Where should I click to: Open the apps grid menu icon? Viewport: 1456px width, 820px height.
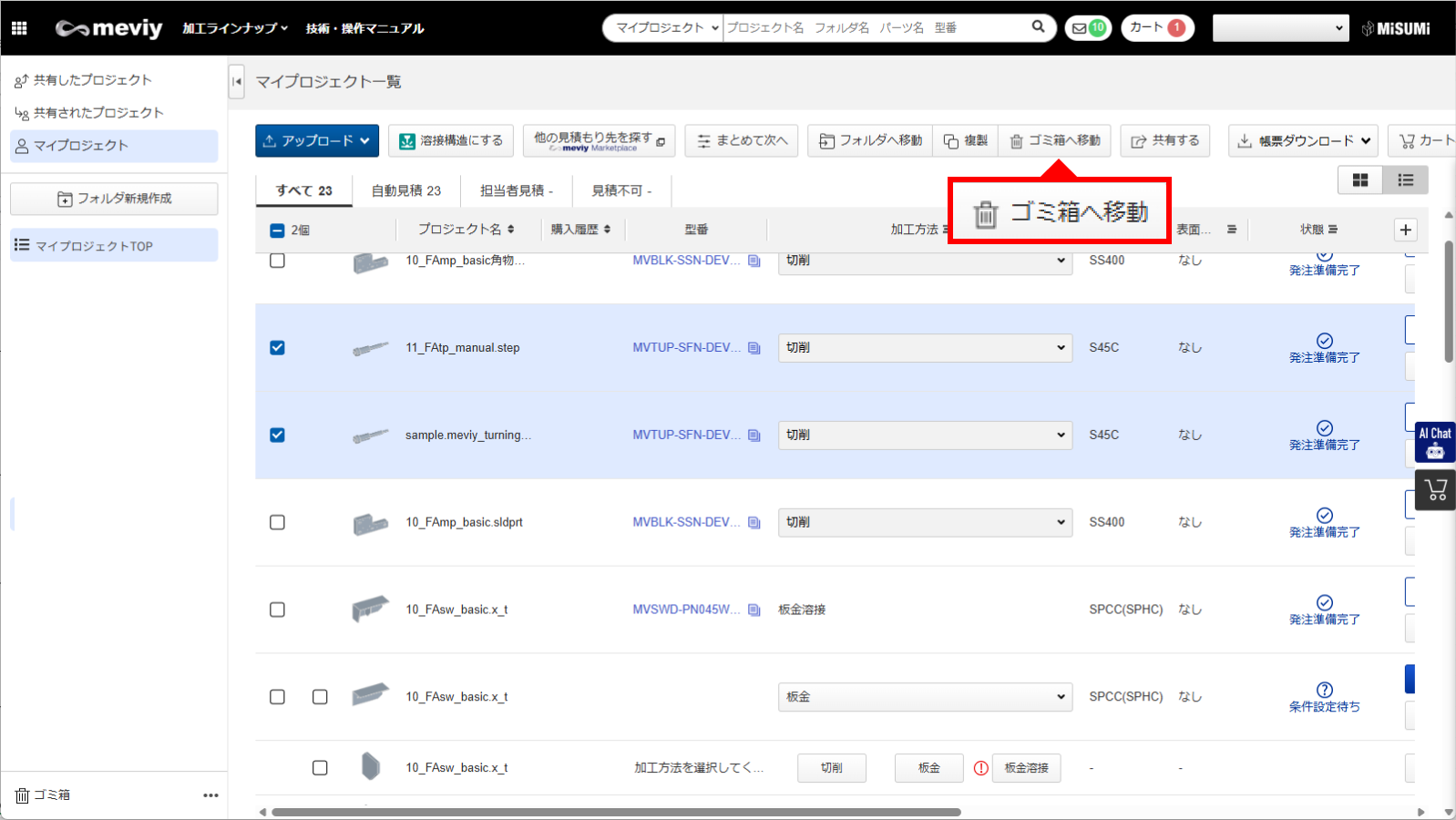19,28
